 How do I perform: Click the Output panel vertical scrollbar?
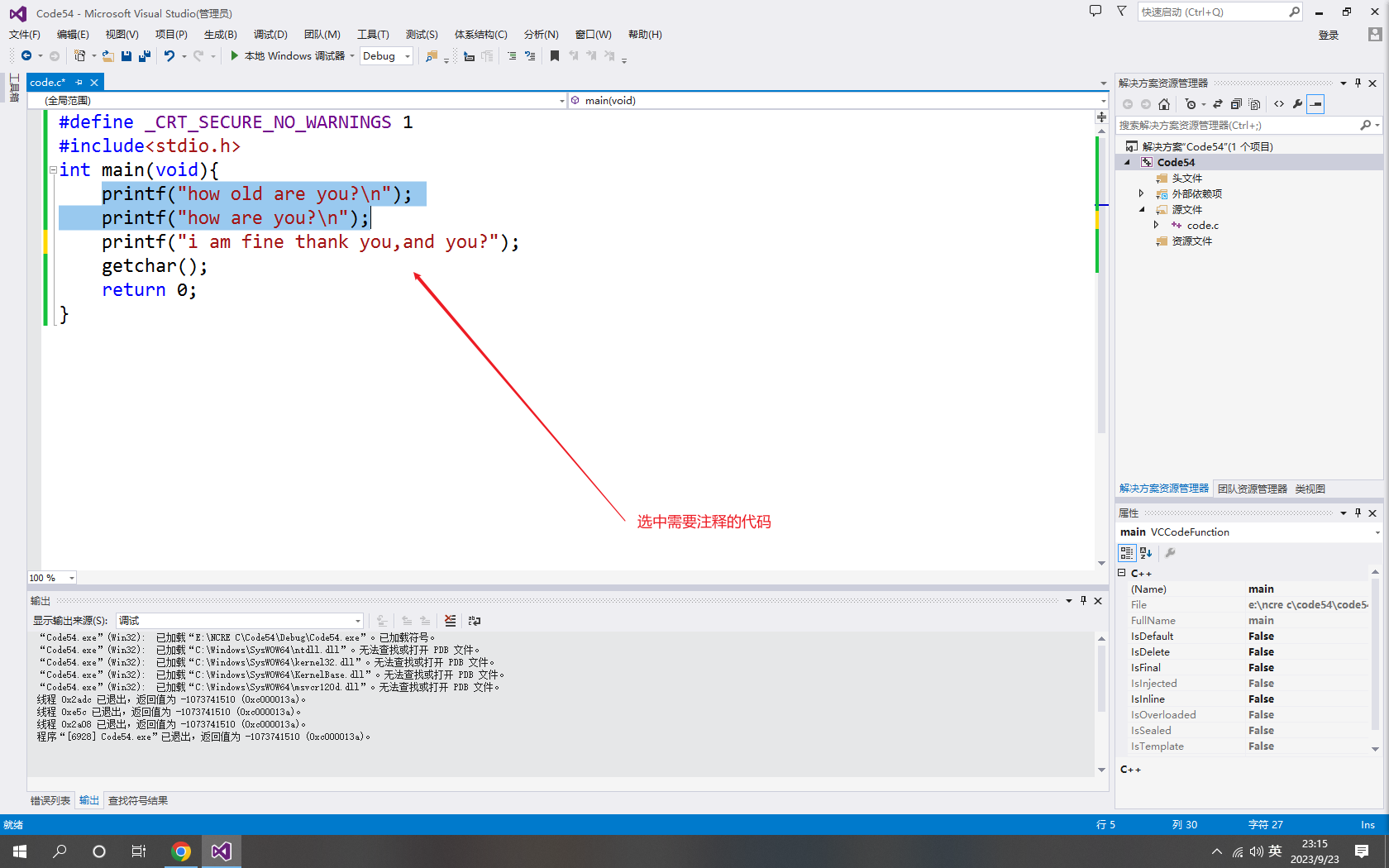pyautogui.click(x=1101, y=703)
